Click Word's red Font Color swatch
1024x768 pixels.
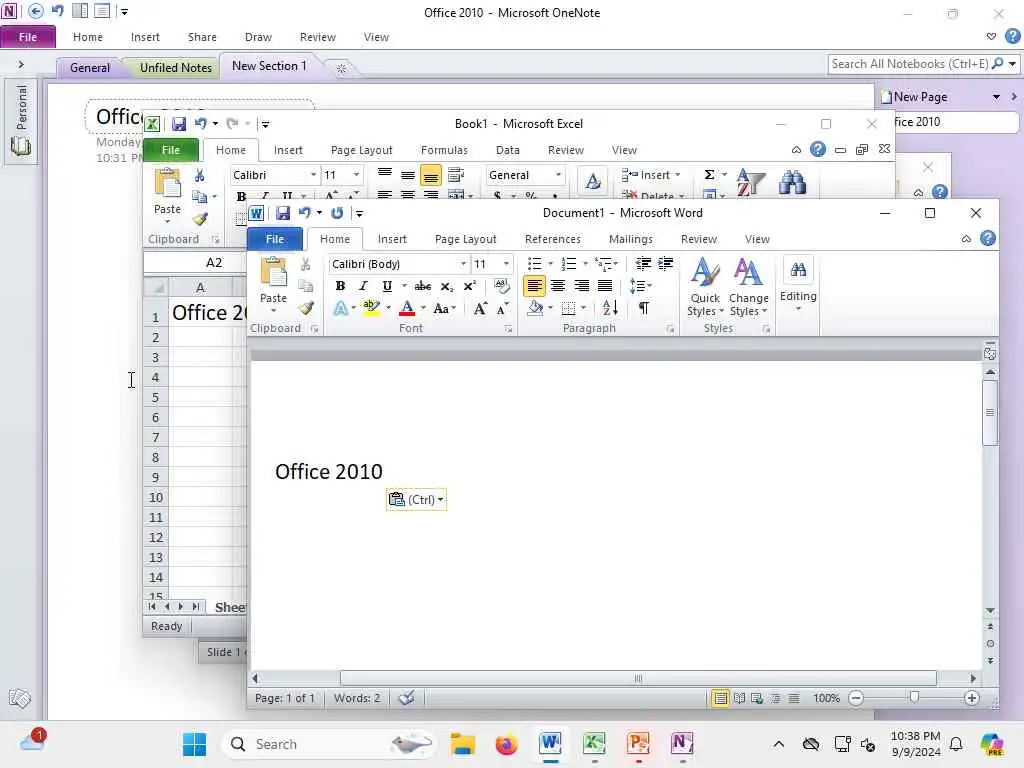[x=407, y=308]
